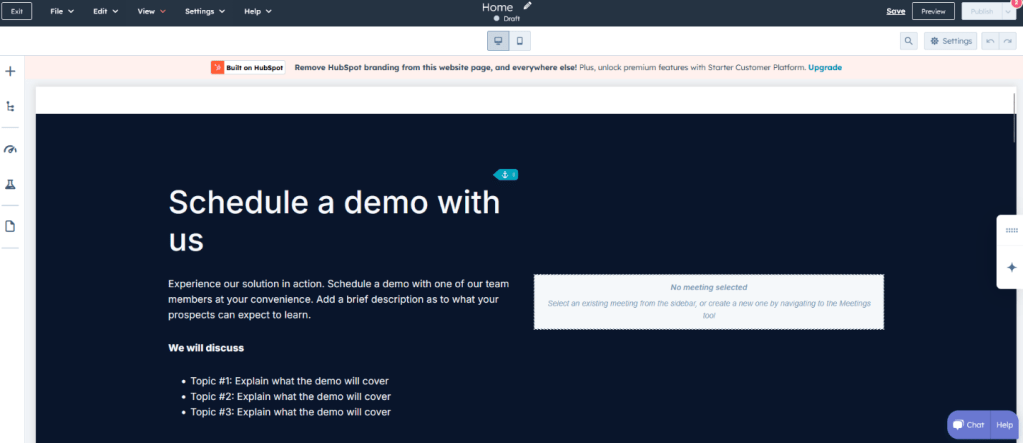Click the search magnifier icon
The height and width of the screenshot is (443, 1023).
pos(908,41)
